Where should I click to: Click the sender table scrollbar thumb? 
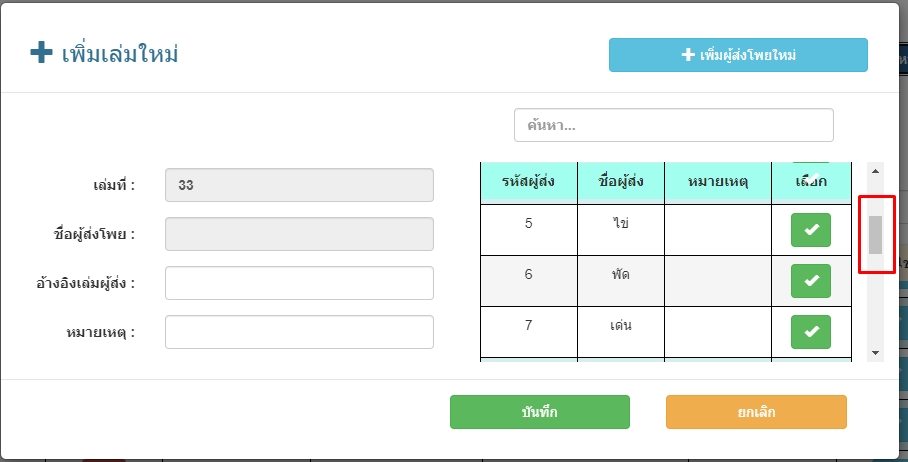click(876, 235)
